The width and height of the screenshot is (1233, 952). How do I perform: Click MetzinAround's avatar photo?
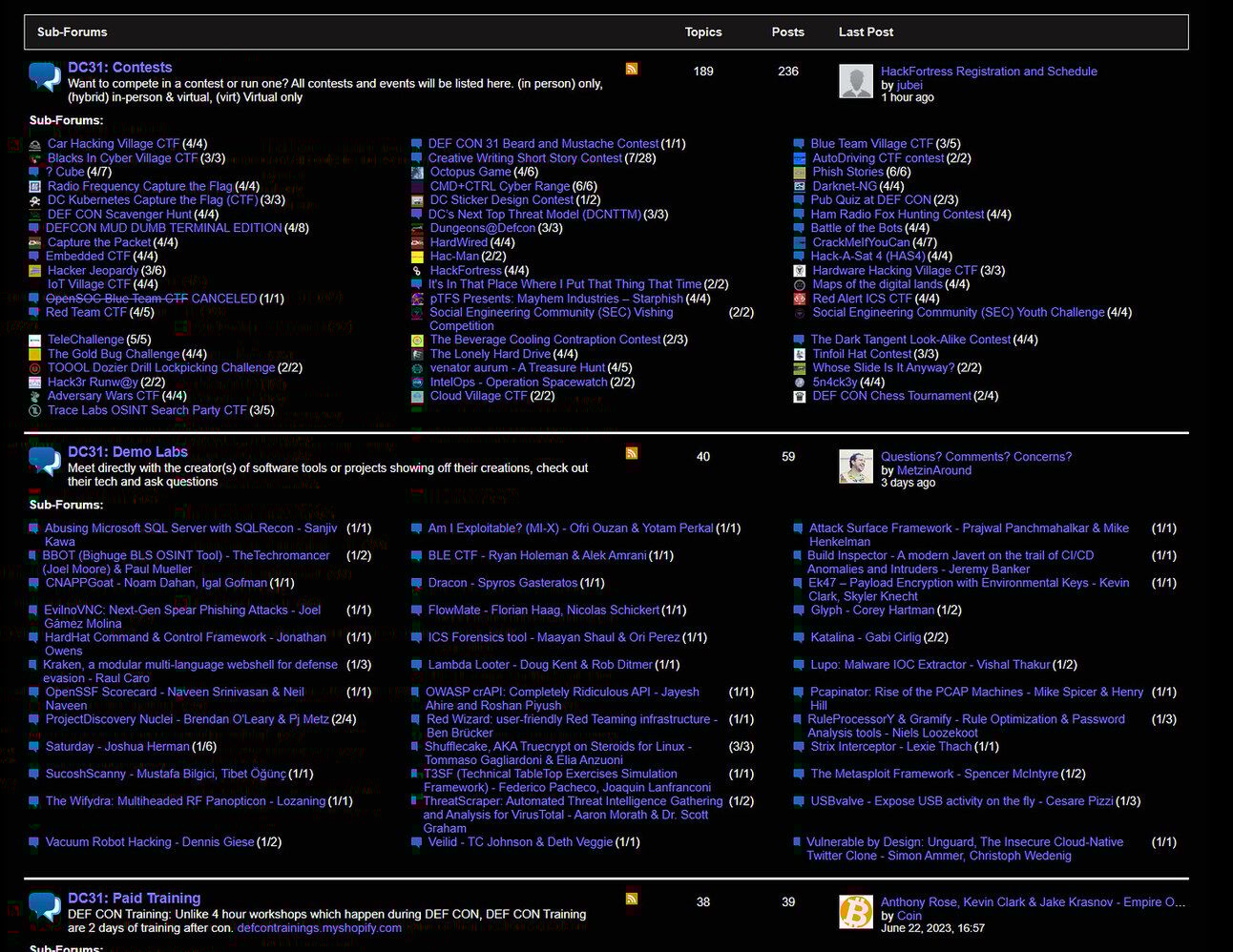coord(856,466)
